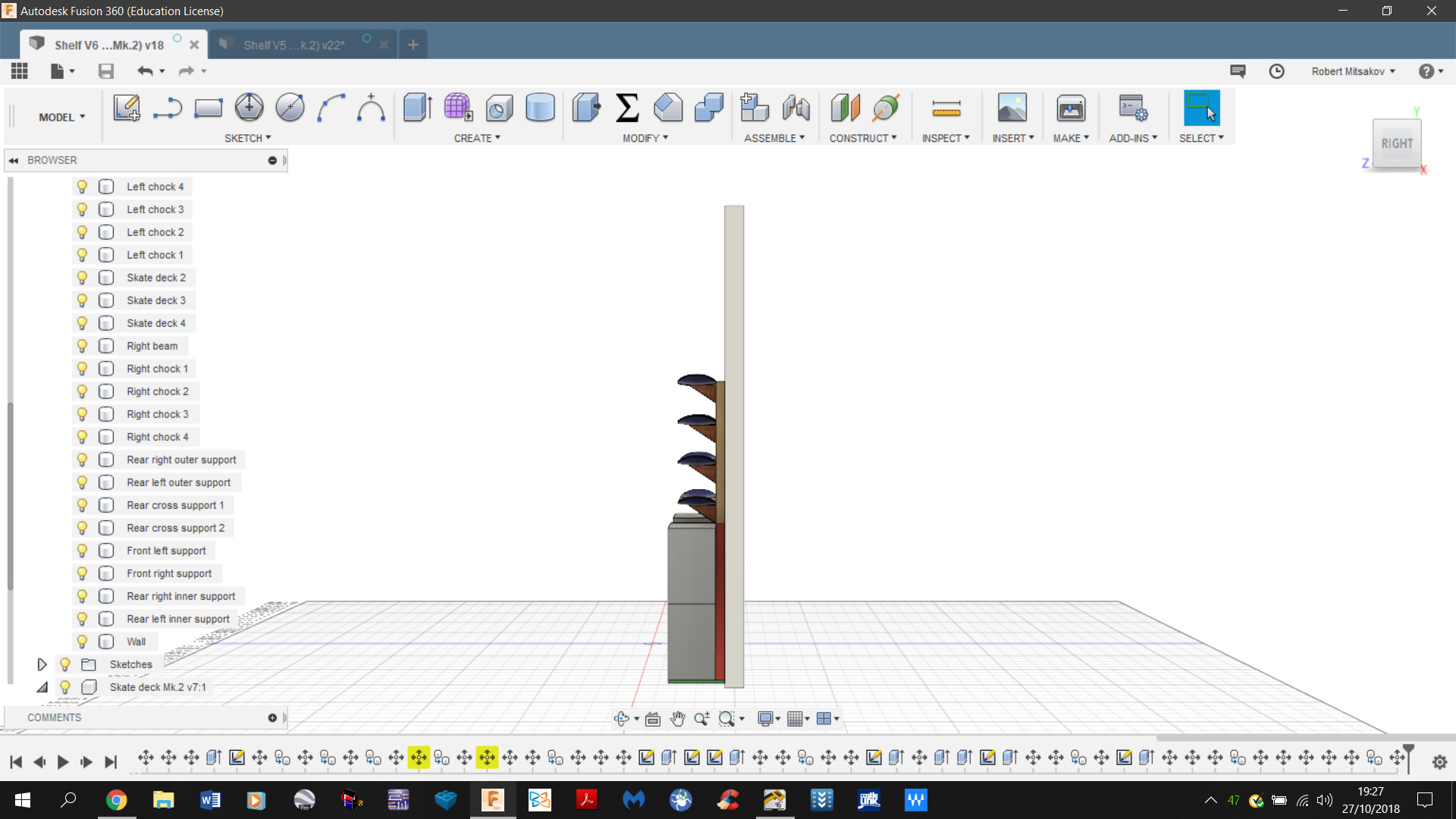Jump to end of timeline
1456x819 pixels.
pos(111,762)
